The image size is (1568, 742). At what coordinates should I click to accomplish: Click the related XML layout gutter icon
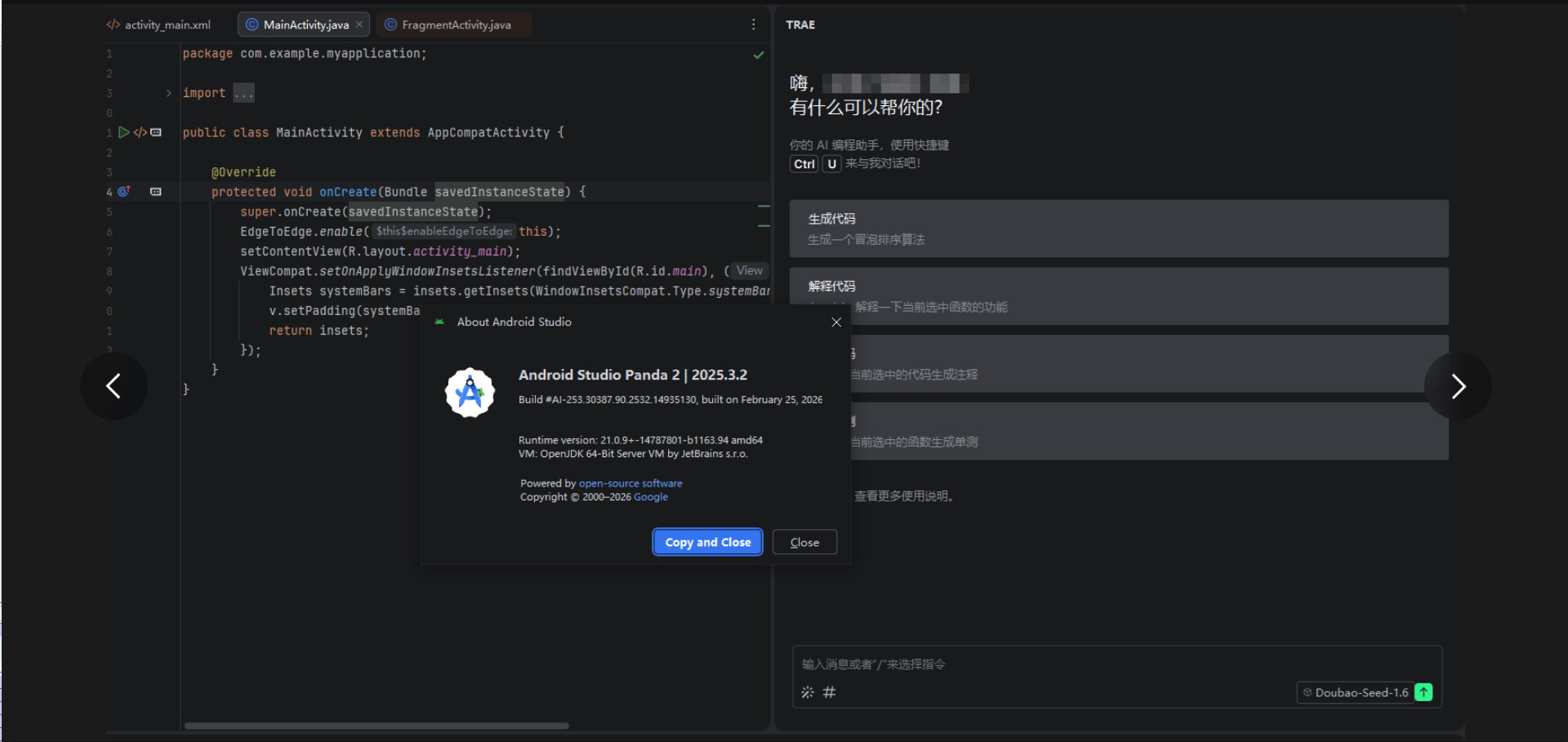140,132
